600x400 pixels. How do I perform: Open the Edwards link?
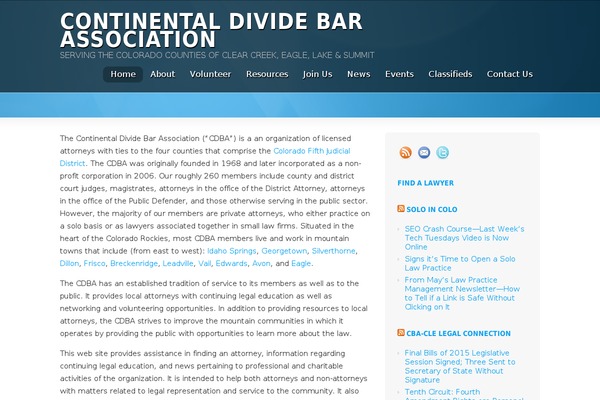coord(231,263)
